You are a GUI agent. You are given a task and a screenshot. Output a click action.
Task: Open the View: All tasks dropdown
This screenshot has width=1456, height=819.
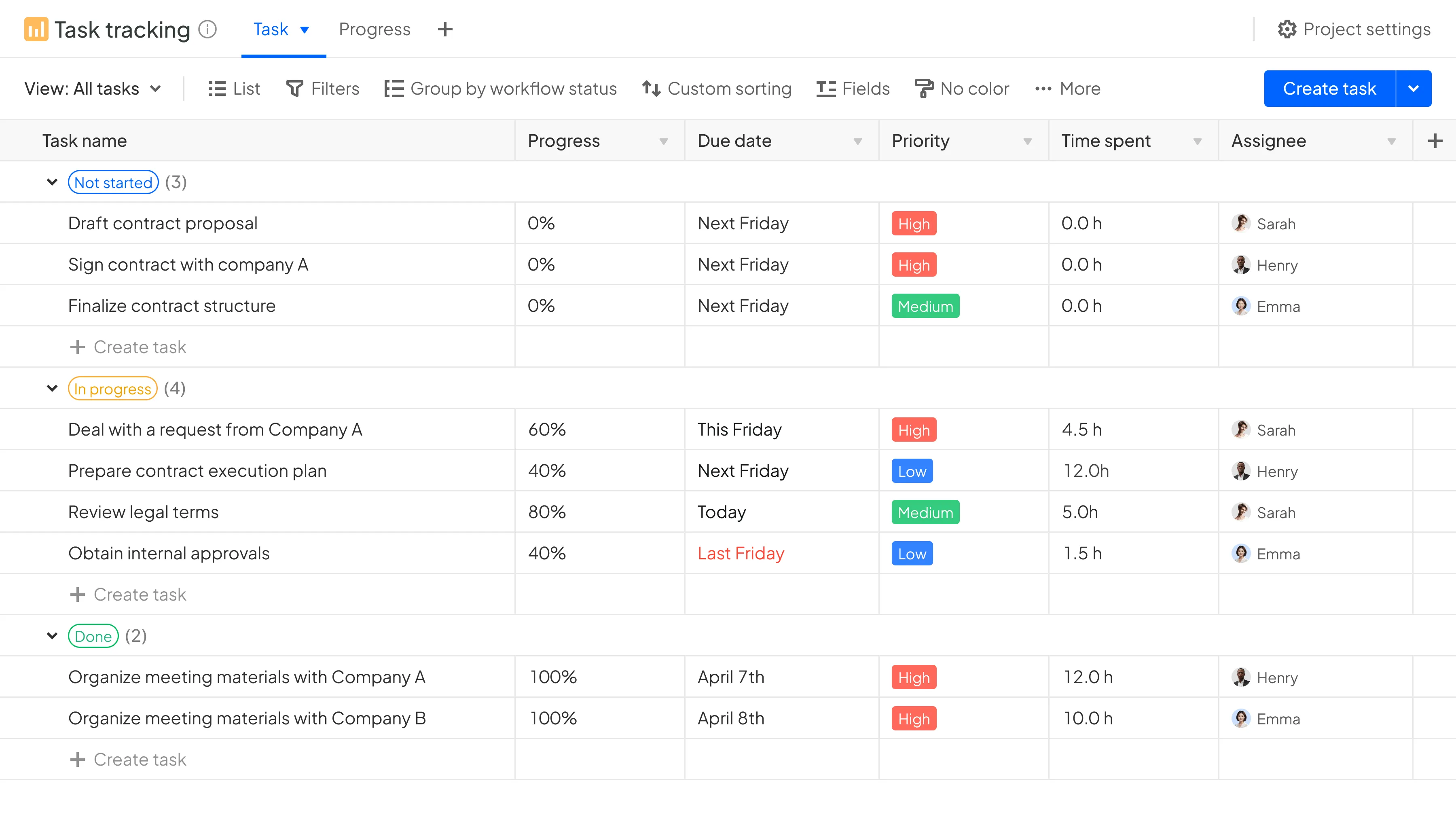point(93,89)
